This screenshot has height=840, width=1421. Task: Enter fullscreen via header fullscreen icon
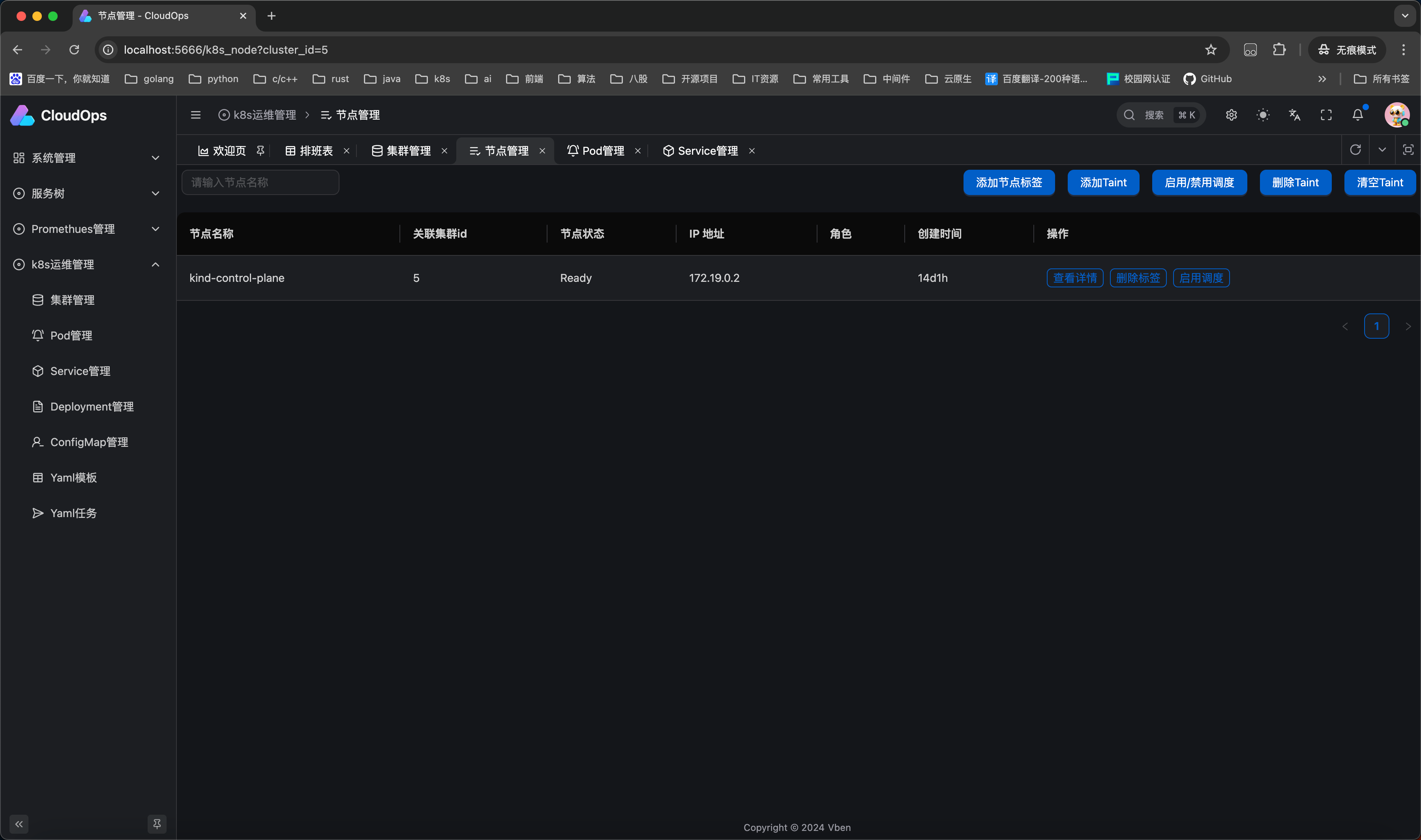click(1327, 115)
